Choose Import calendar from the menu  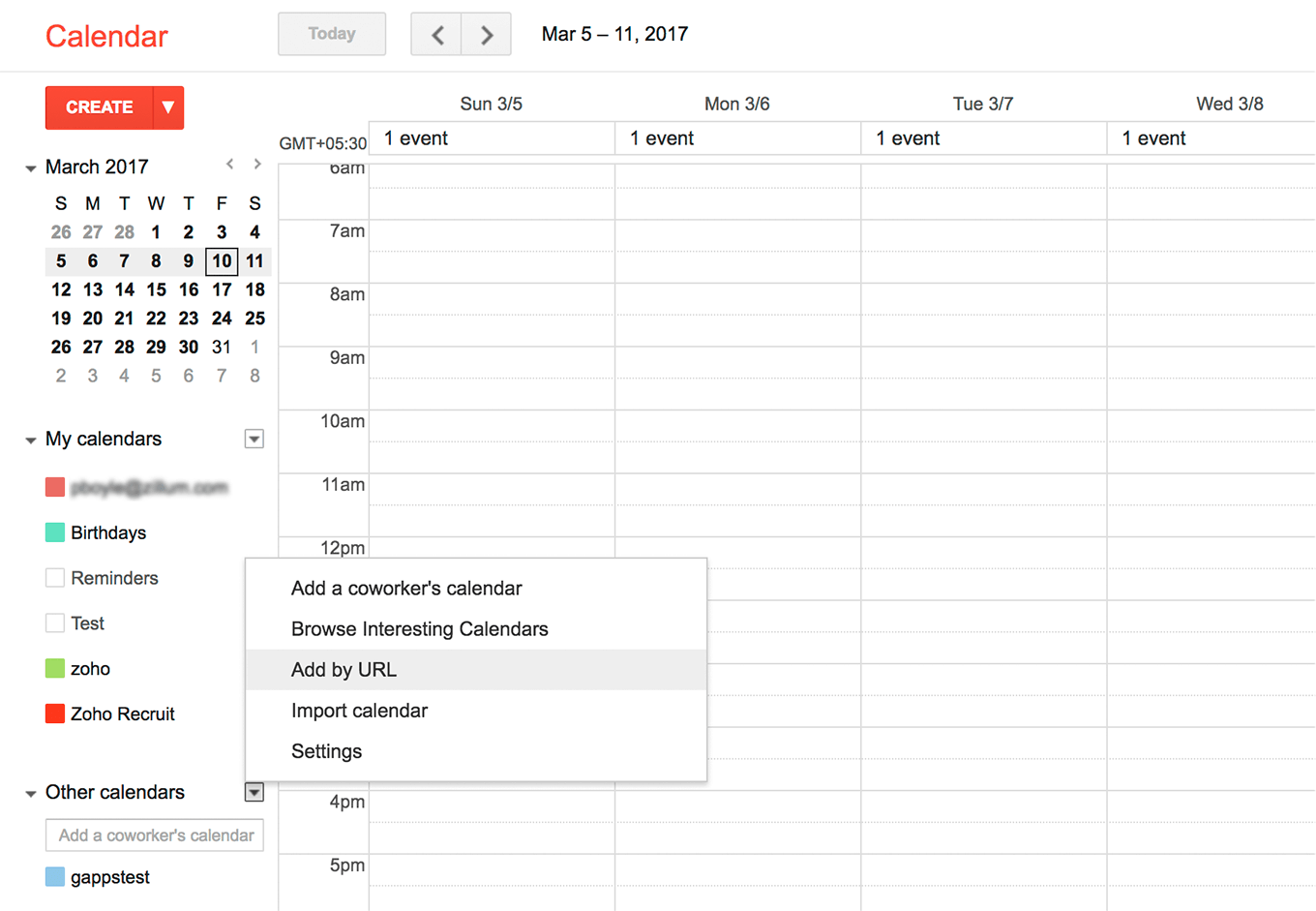(x=359, y=711)
